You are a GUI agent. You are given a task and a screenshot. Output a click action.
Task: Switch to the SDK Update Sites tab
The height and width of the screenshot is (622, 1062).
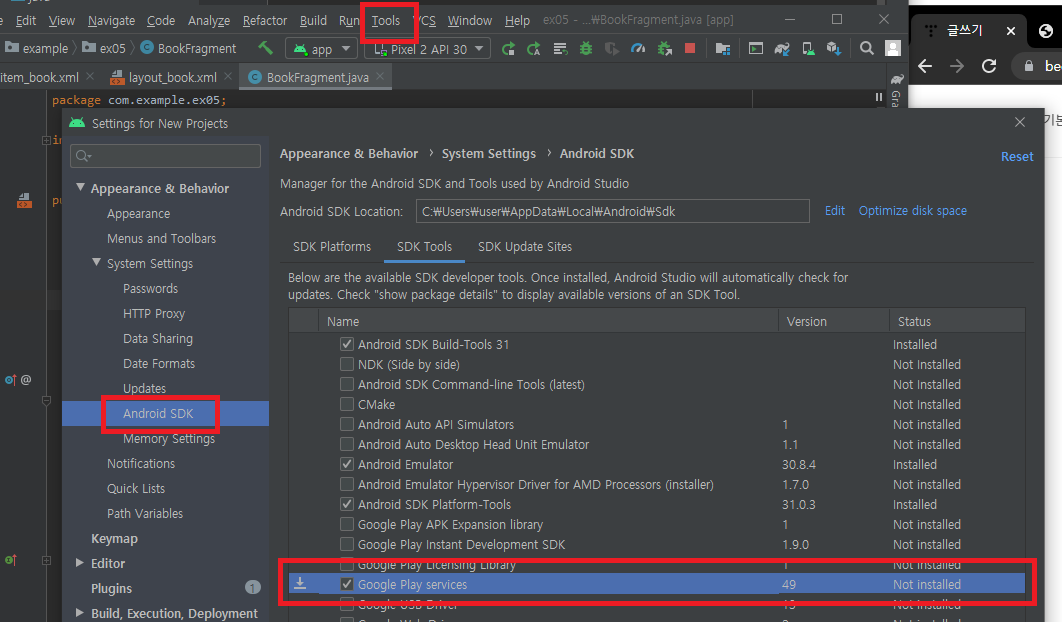coord(525,247)
